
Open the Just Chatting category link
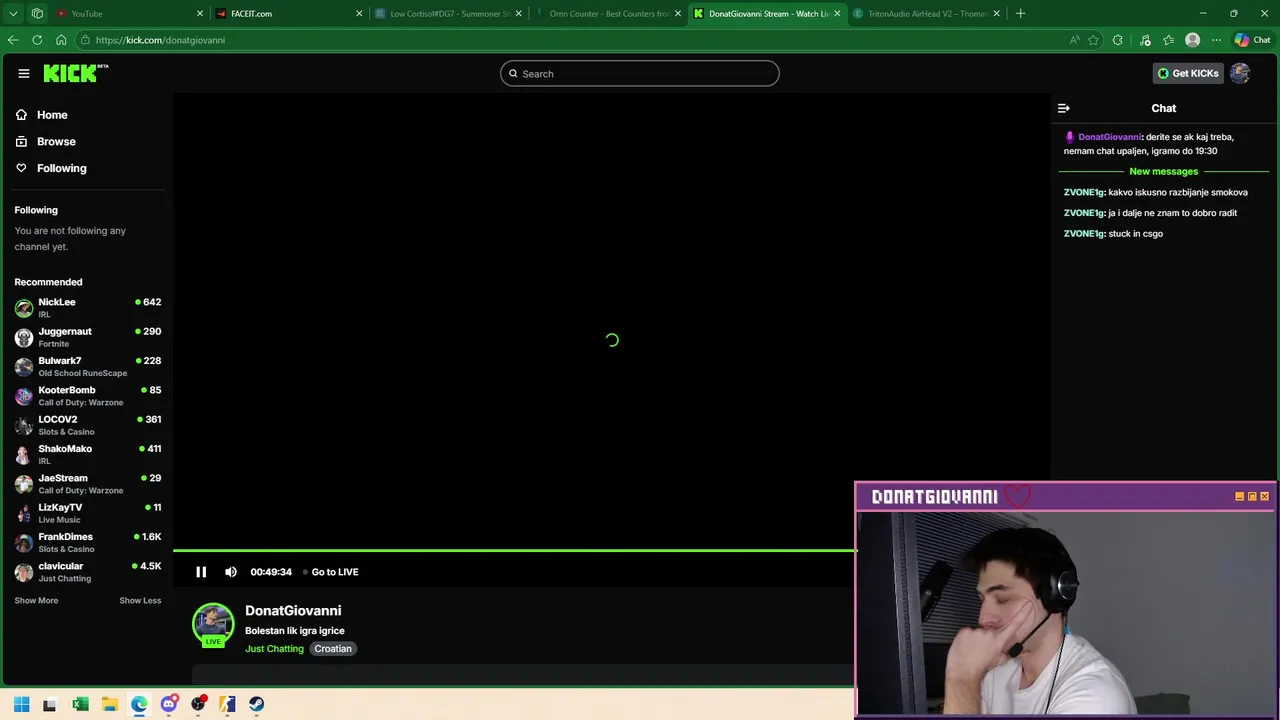tap(274, 649)
